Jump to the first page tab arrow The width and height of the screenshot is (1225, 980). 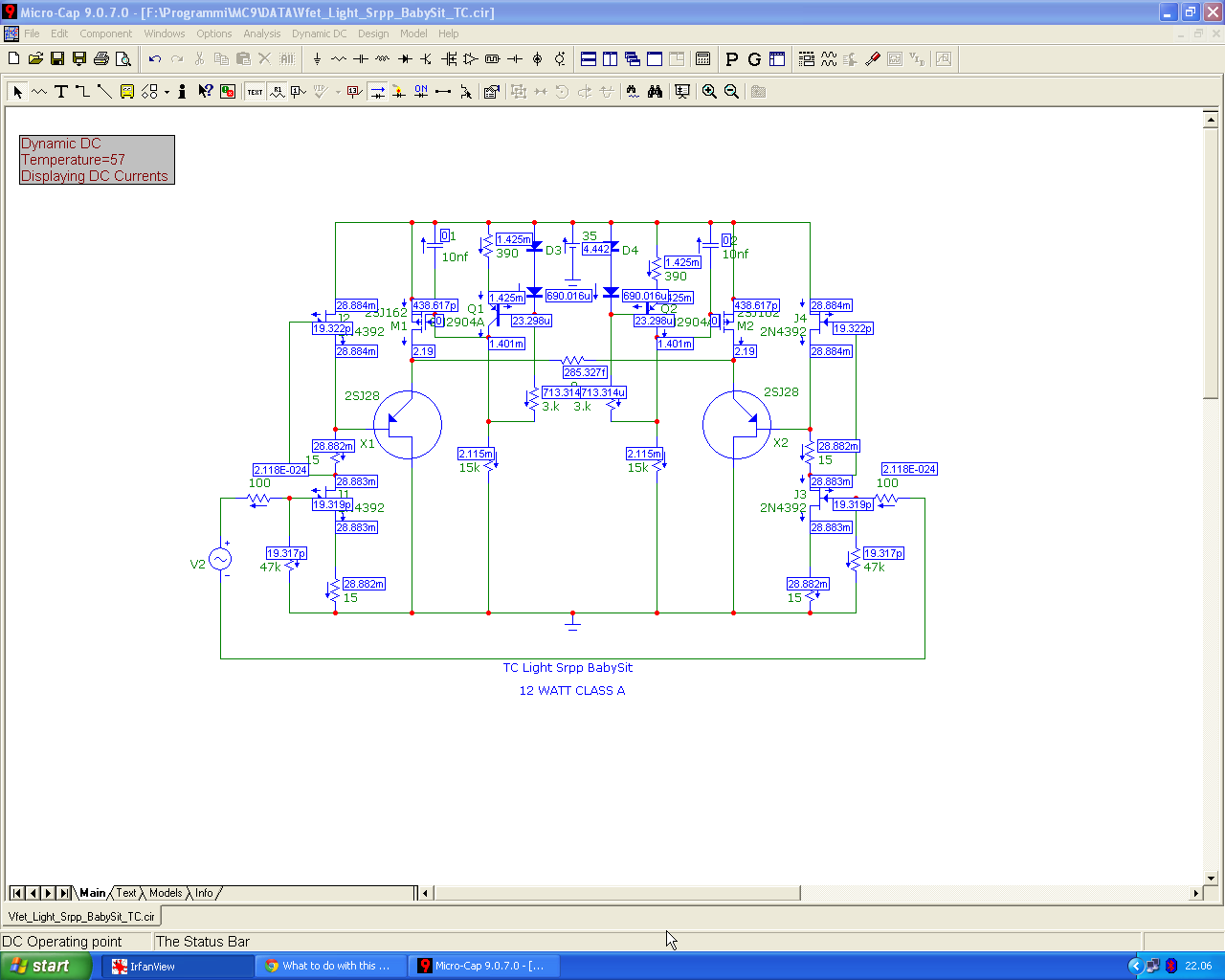16,893
